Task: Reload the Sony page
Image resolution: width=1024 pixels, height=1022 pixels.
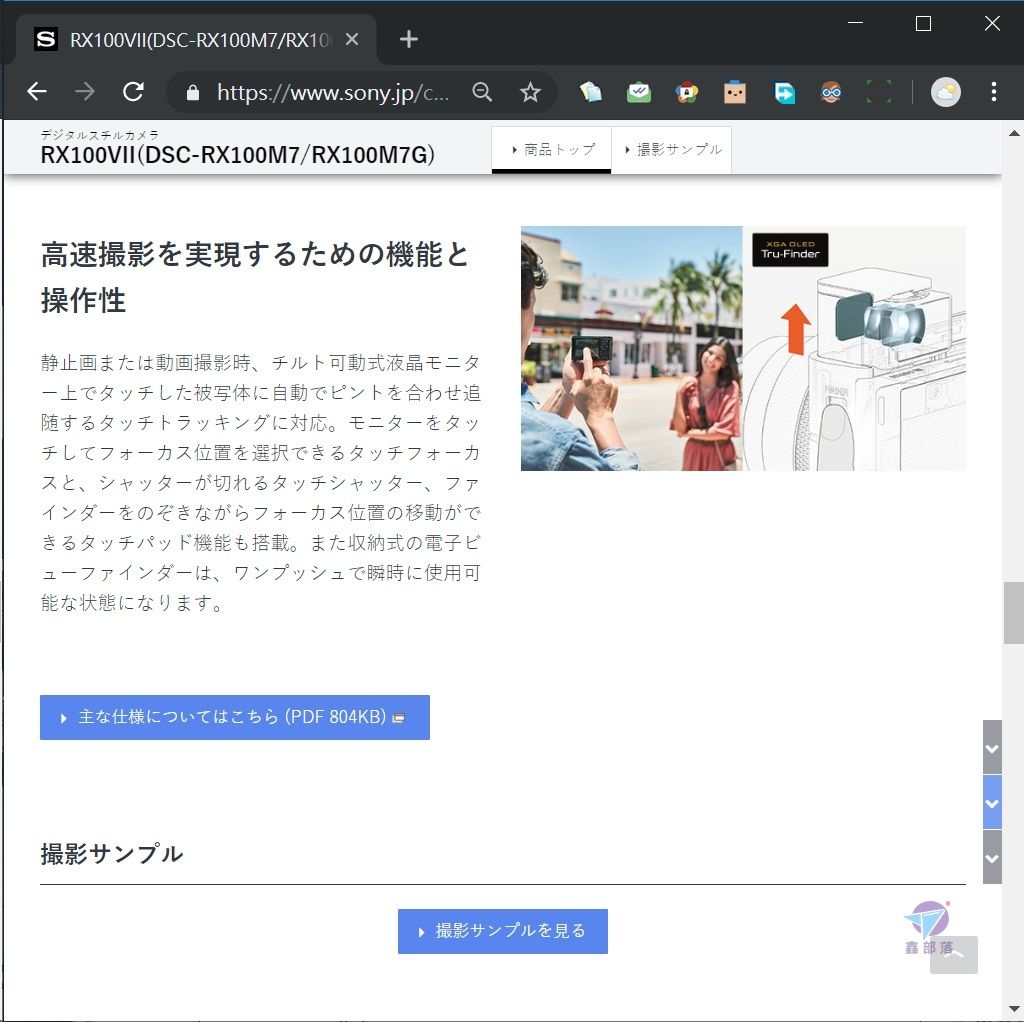Action: 134,91
